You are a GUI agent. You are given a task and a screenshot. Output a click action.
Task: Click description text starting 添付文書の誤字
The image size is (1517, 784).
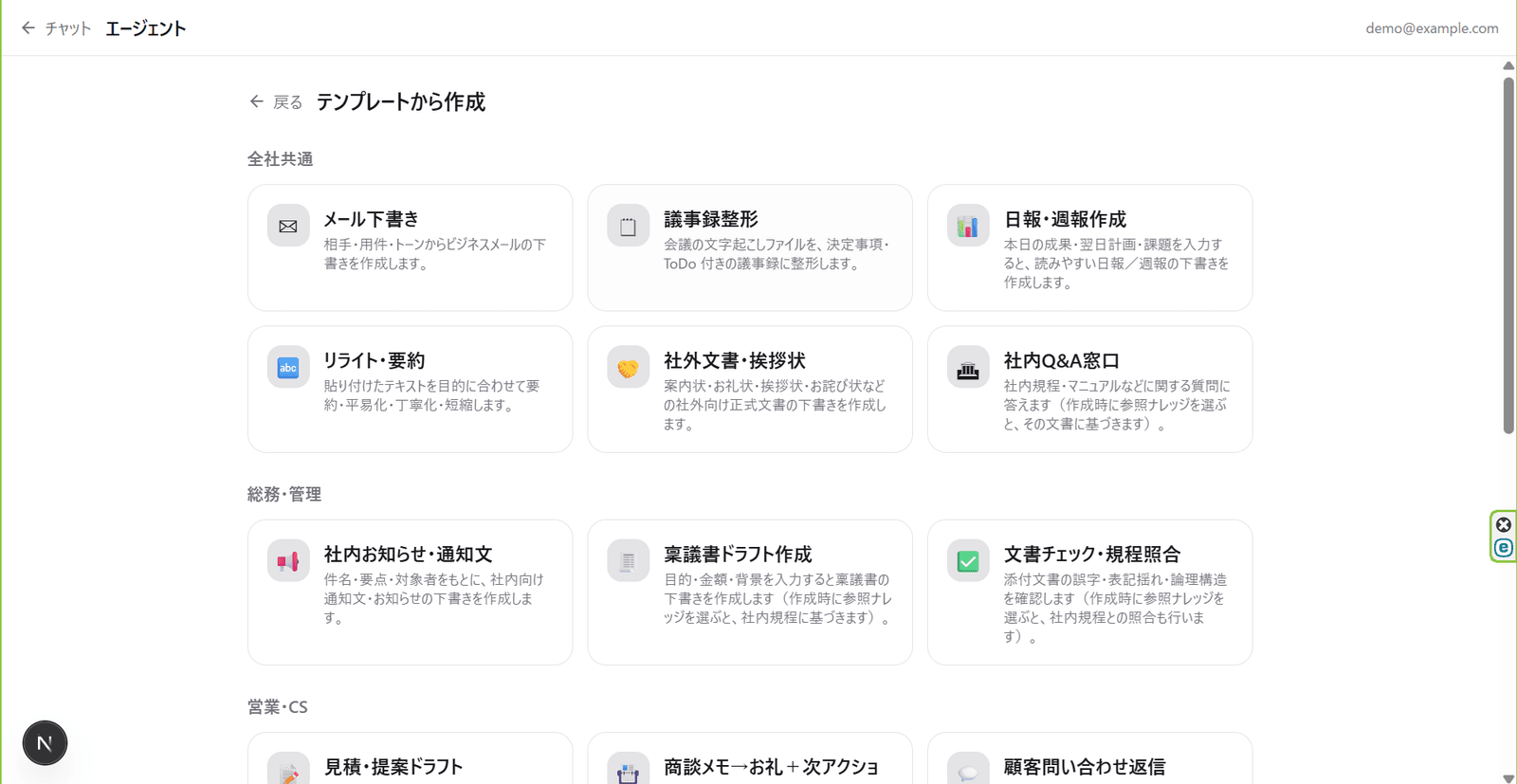[x=1116, y=608]
